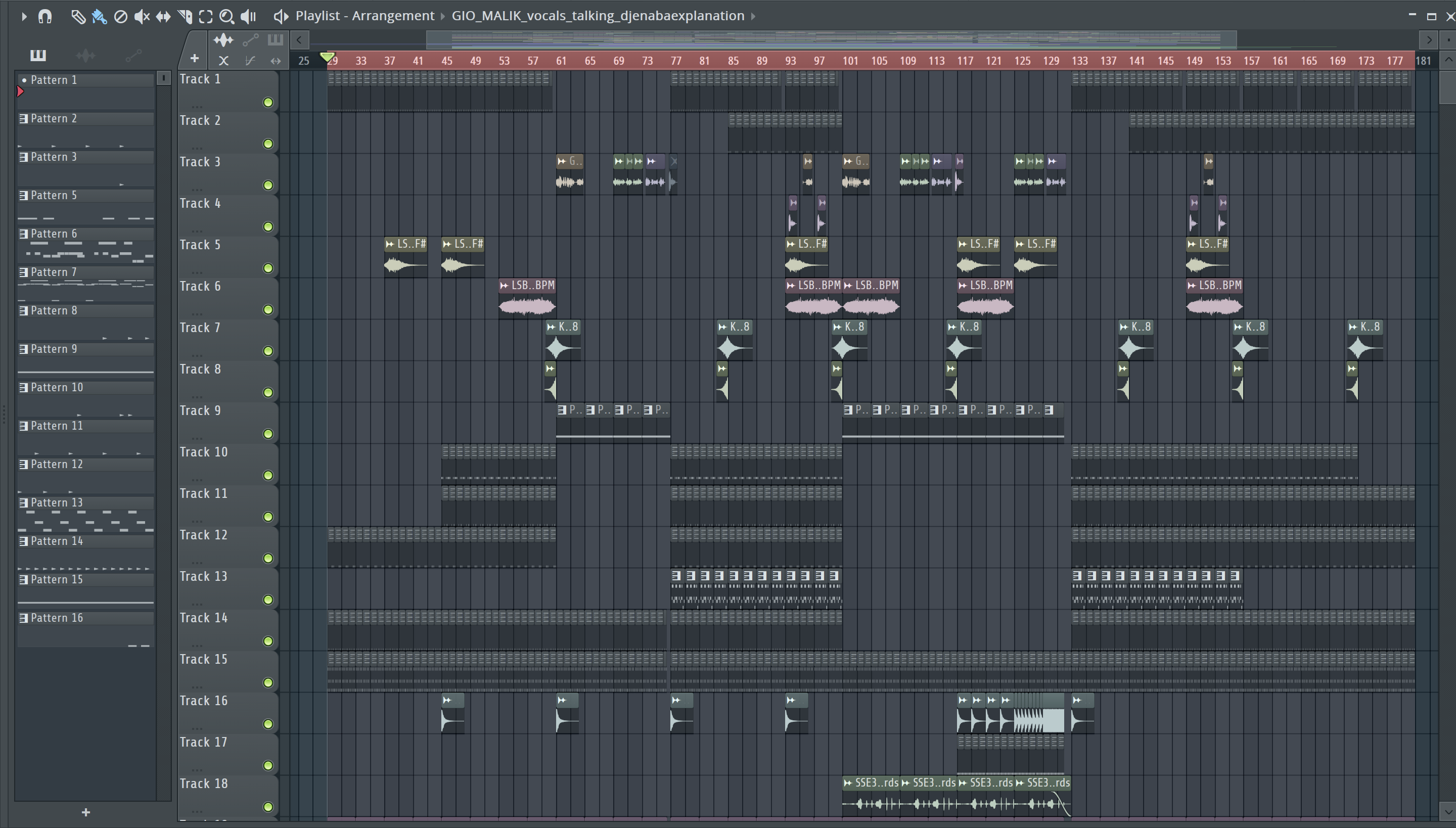Click first K..8 clip icon on Track 7
Image resolution: width=1456 pixels, height=828 pixels.
click(551, 327)
